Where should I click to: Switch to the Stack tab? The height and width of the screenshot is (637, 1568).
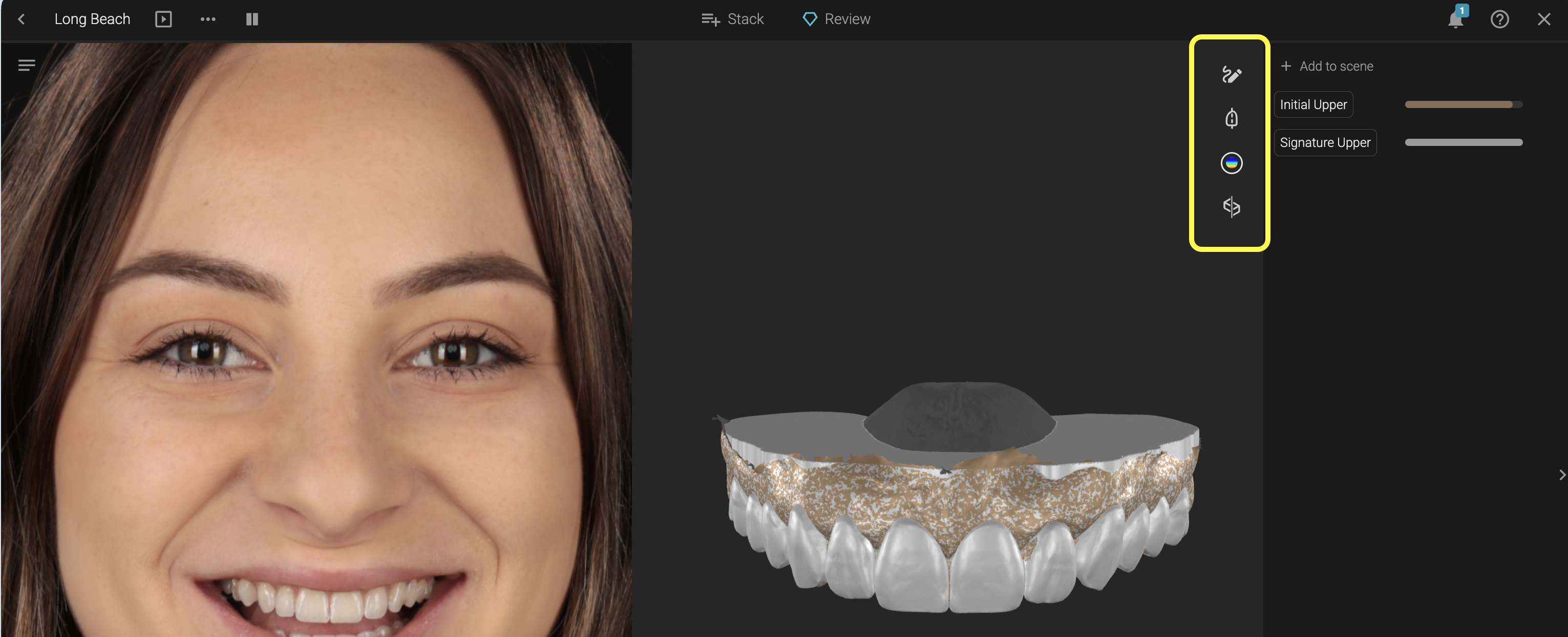tap(732, 19)
